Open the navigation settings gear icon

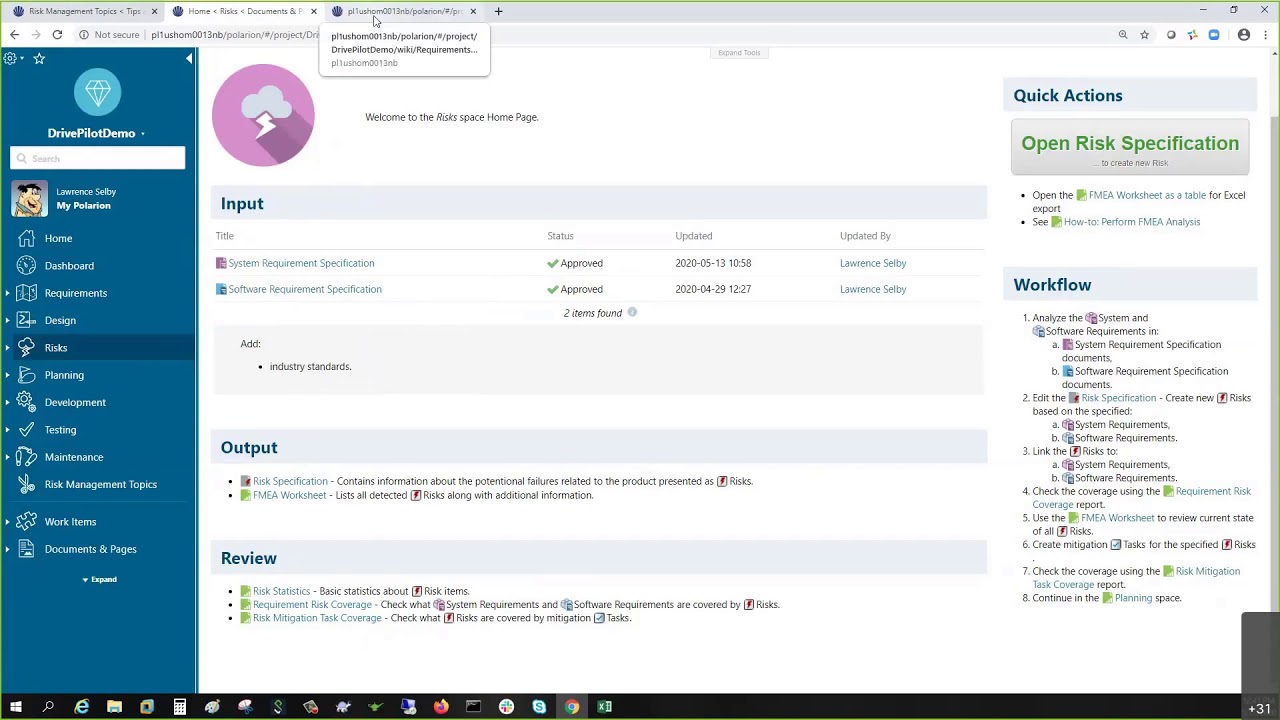pos(10,58)
